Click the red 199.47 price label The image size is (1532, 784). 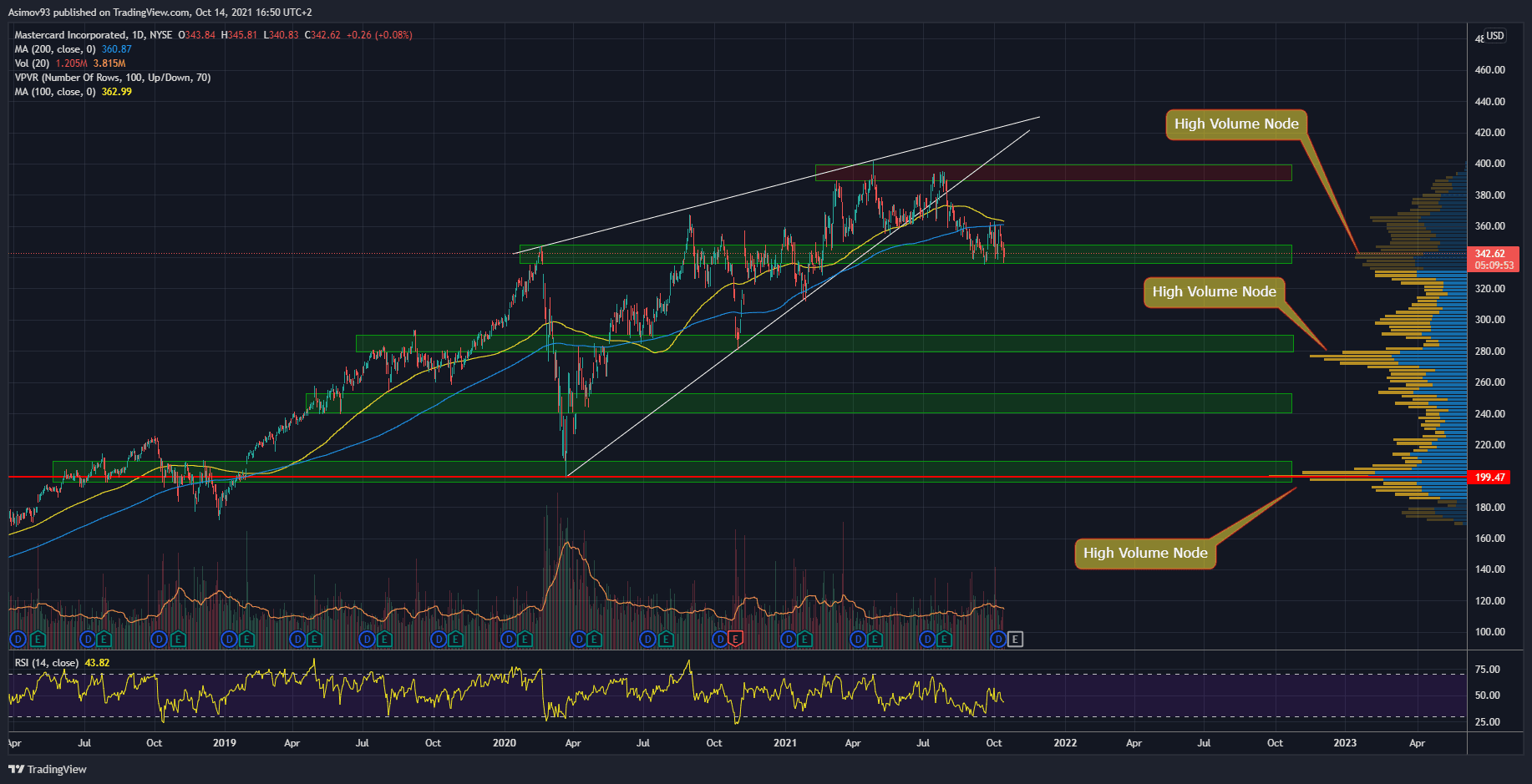1489,478
